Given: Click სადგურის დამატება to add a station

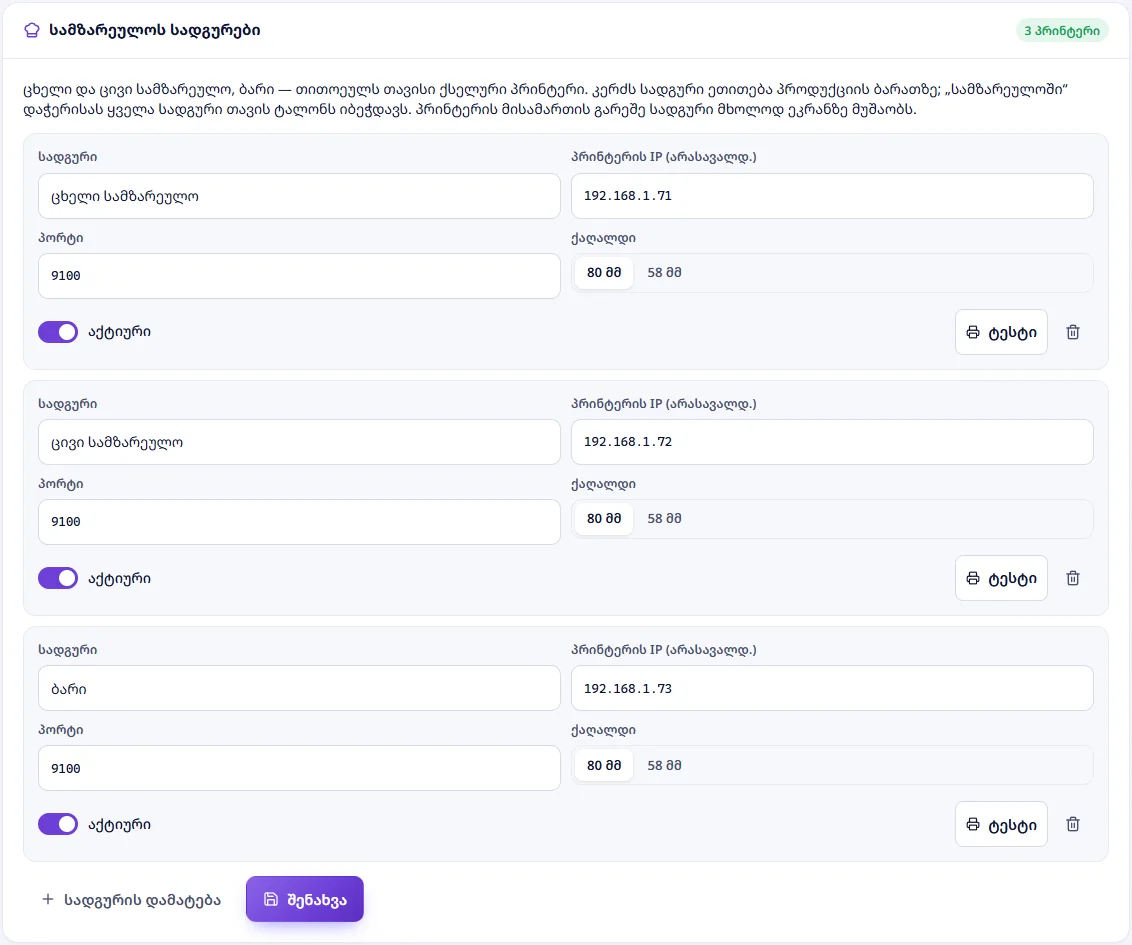Looking at the screenshot, I should tap(131, 900).
